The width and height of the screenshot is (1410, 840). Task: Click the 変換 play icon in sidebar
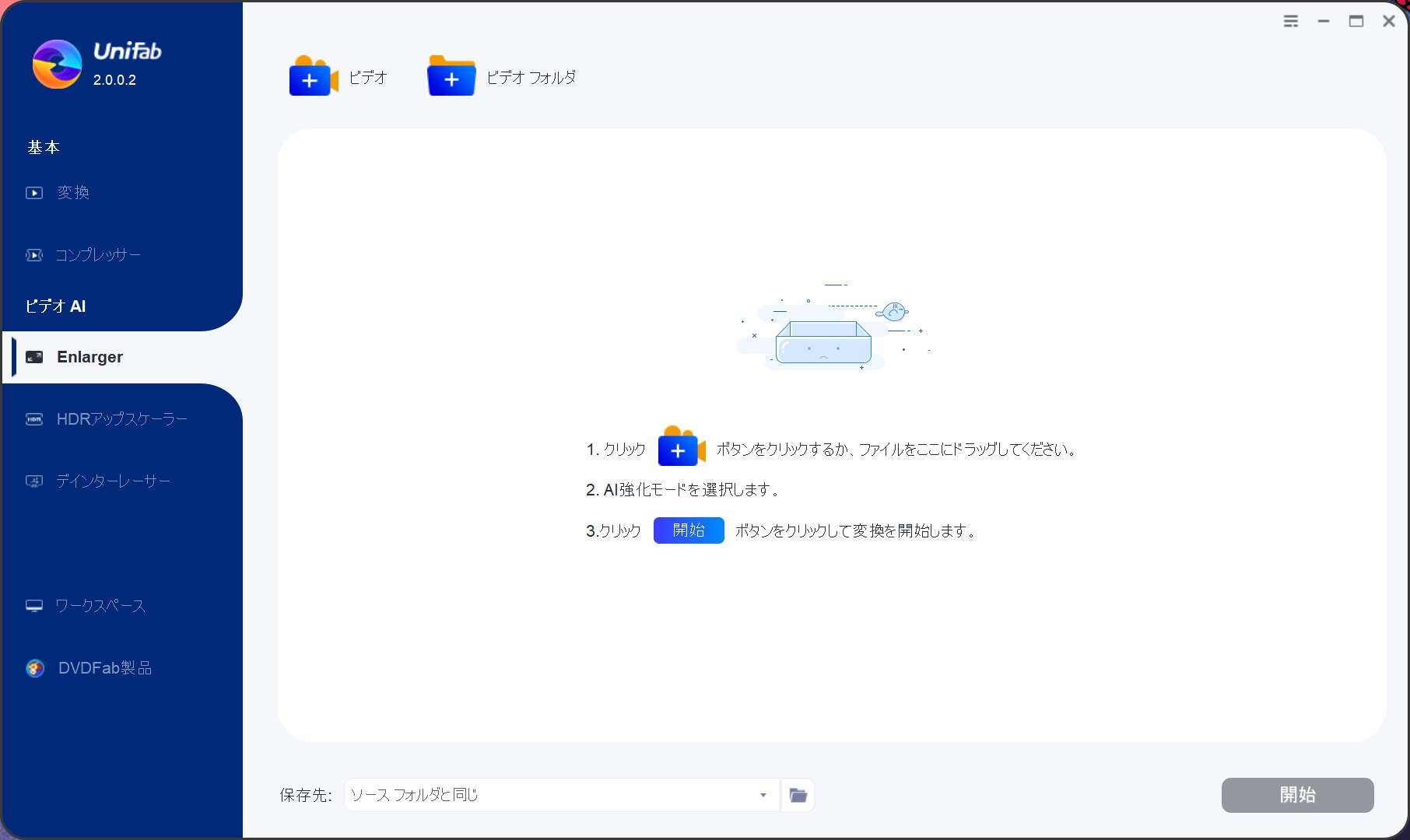[34, 193]
